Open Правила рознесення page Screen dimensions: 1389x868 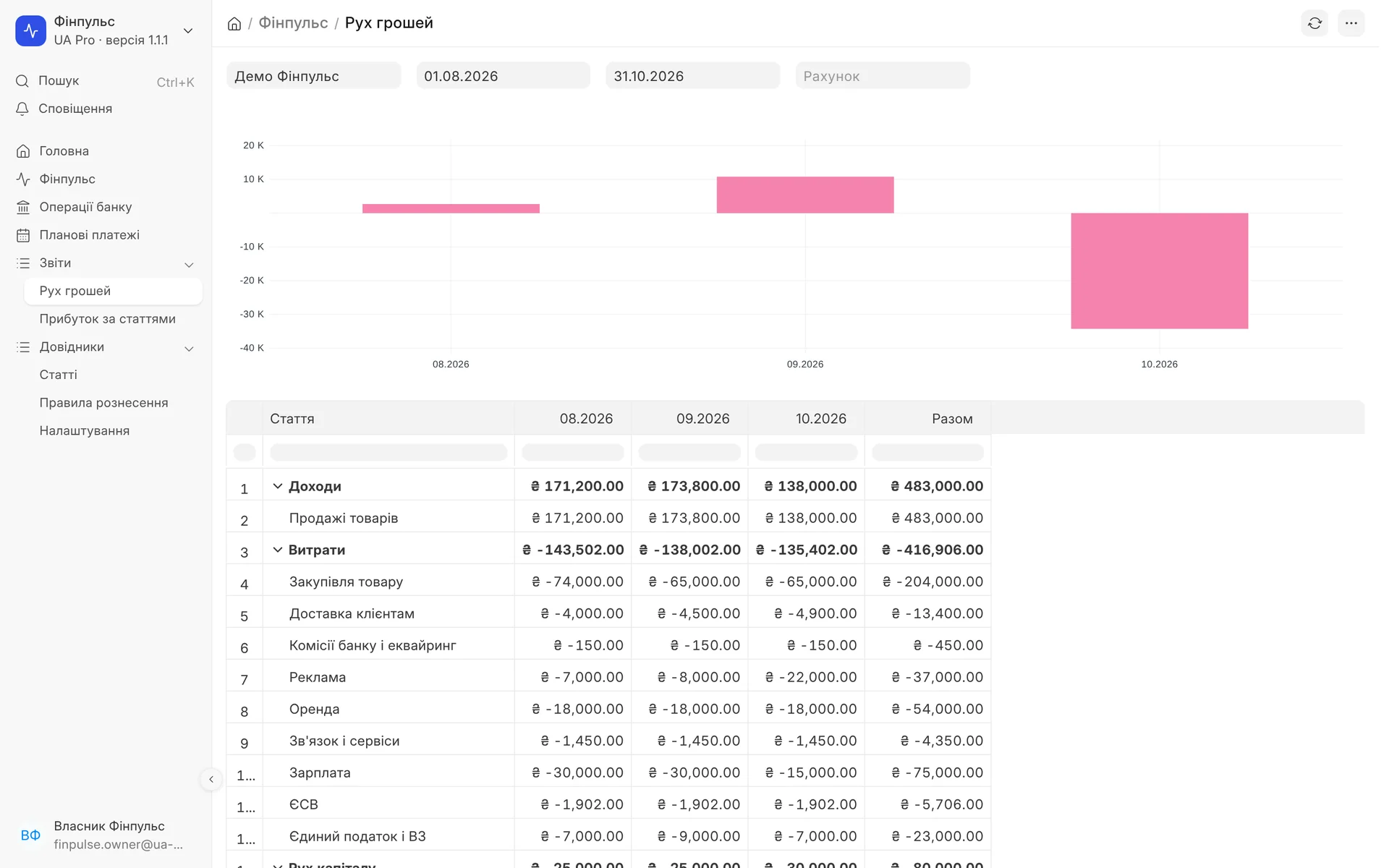click(x=103, y=403)
